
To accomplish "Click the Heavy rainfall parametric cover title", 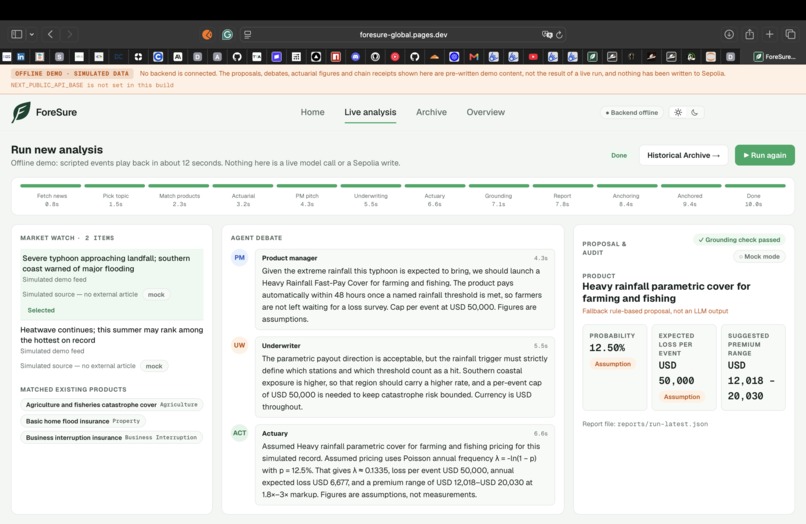I will (666, 292).
